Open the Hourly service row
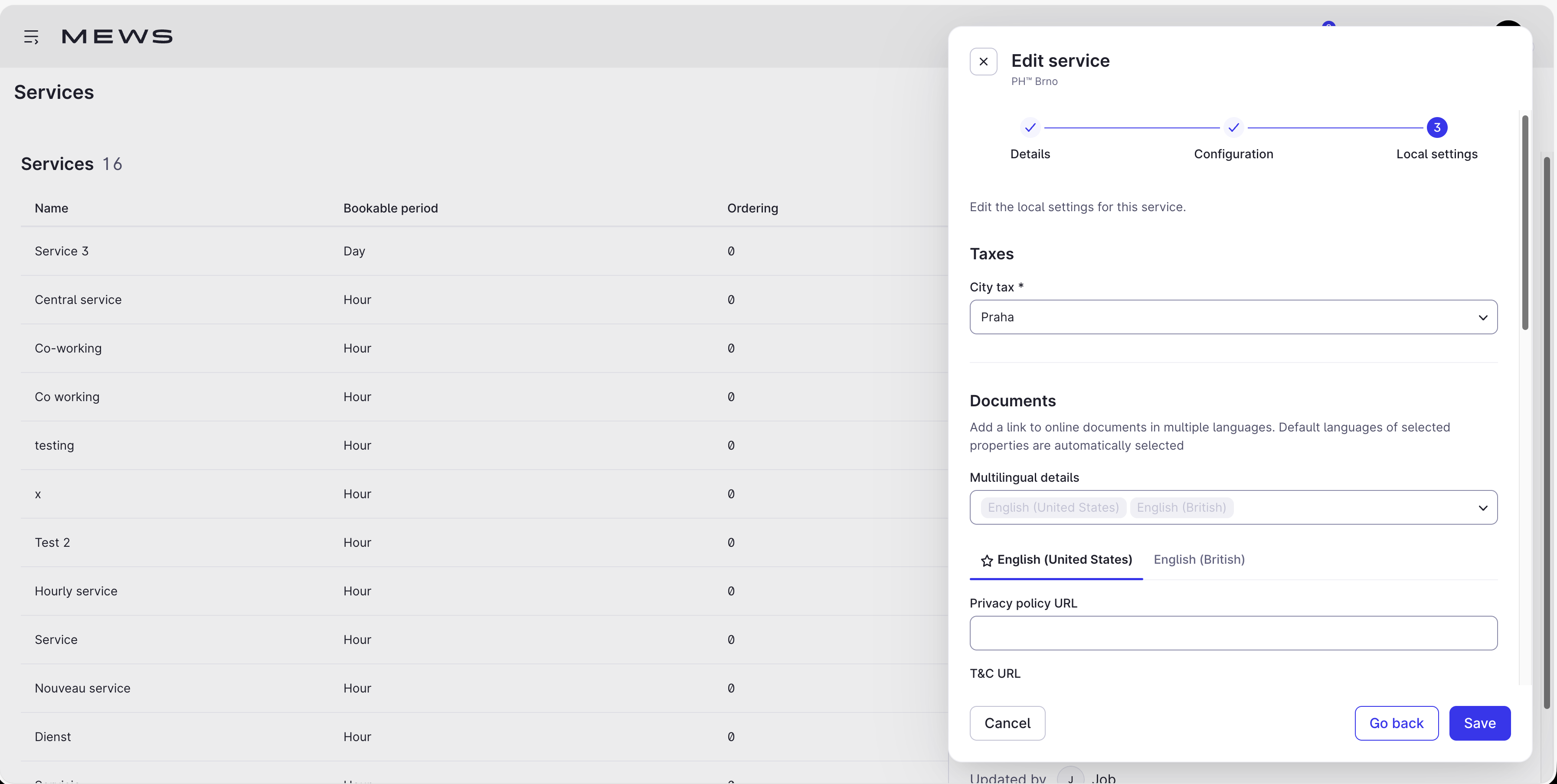This screenshot has width=1557, height=784. point(484,591)
